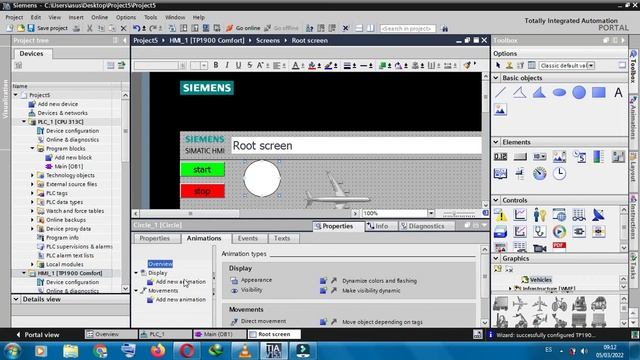640x360 pixels.
Task: Switch to the Events tab
Action: 248,238
